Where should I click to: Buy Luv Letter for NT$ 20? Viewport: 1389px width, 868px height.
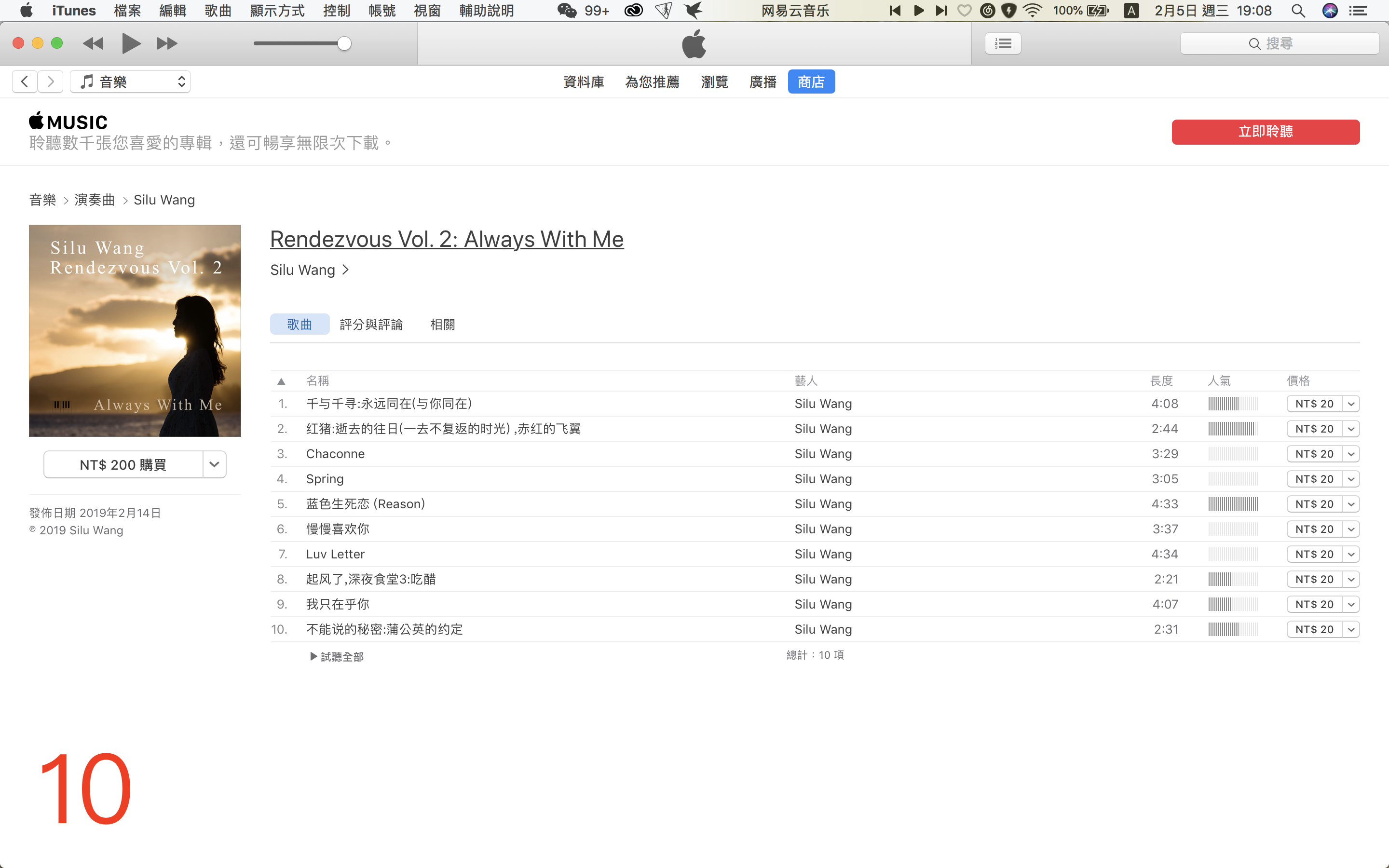click(x=1314, y=554)
